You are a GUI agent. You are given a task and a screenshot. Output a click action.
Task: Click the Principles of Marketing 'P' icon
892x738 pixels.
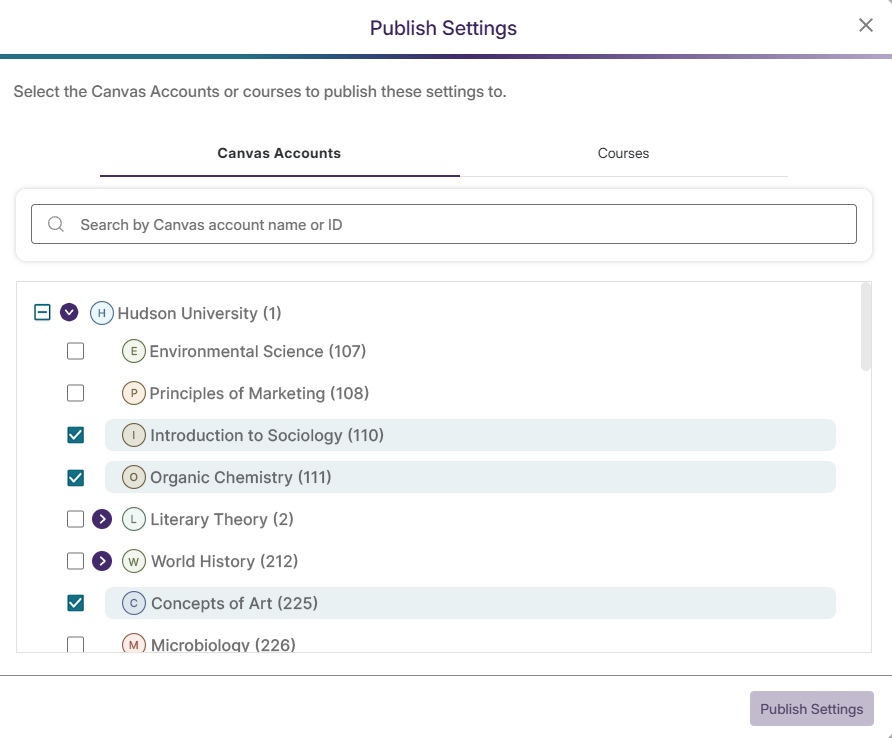[134, 393]
